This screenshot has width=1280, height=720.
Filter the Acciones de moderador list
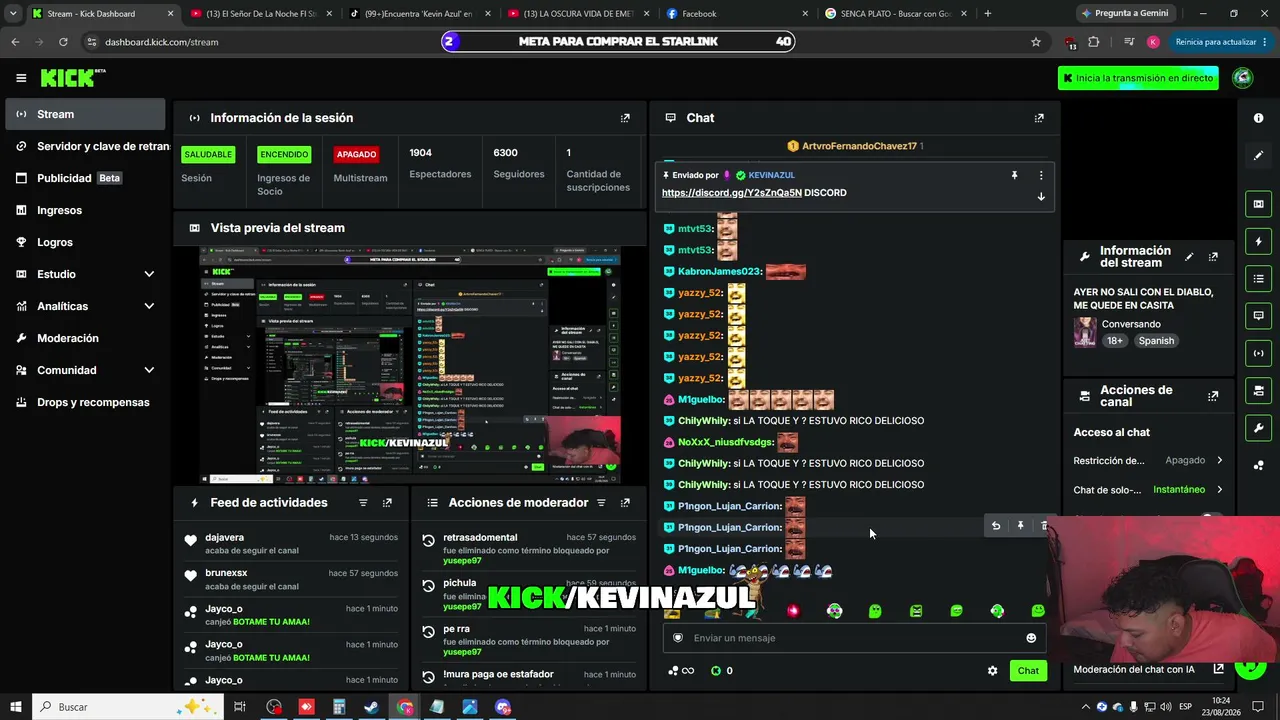601,503
